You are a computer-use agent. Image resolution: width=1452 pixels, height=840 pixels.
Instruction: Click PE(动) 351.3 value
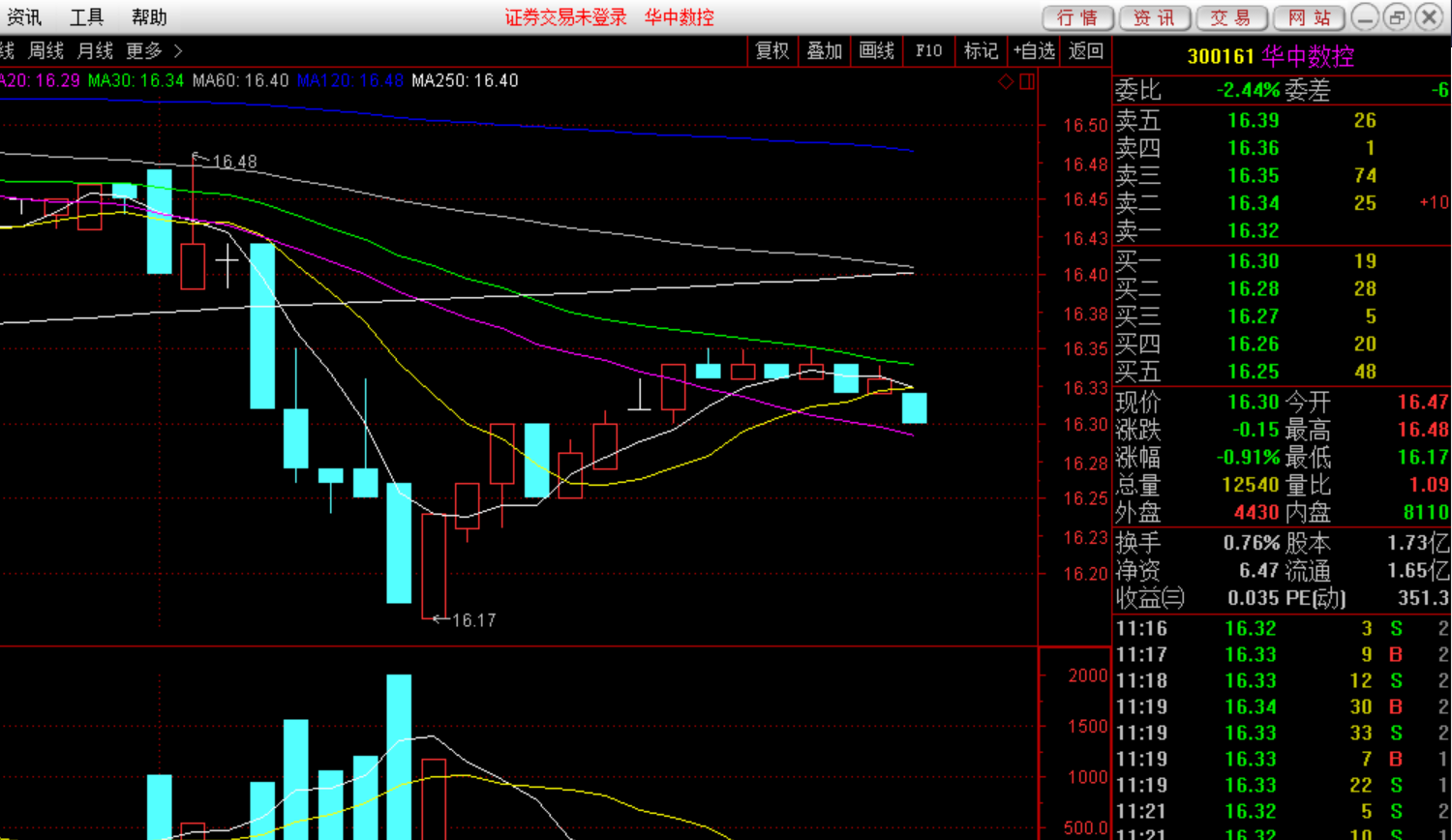(1423, 598)
